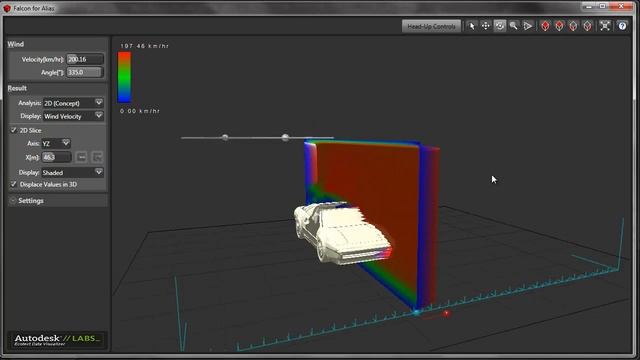The height and width of the screenshot is (360, 640).
Task: Click the Angle slider field showing 335.0
Action: click(x=85, y=72)
